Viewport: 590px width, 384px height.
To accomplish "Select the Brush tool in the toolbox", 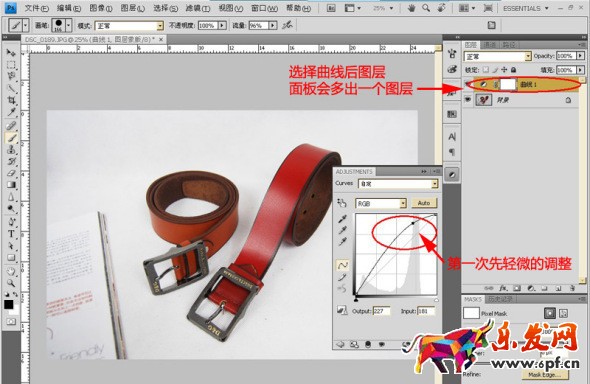I will click(11, 138).
